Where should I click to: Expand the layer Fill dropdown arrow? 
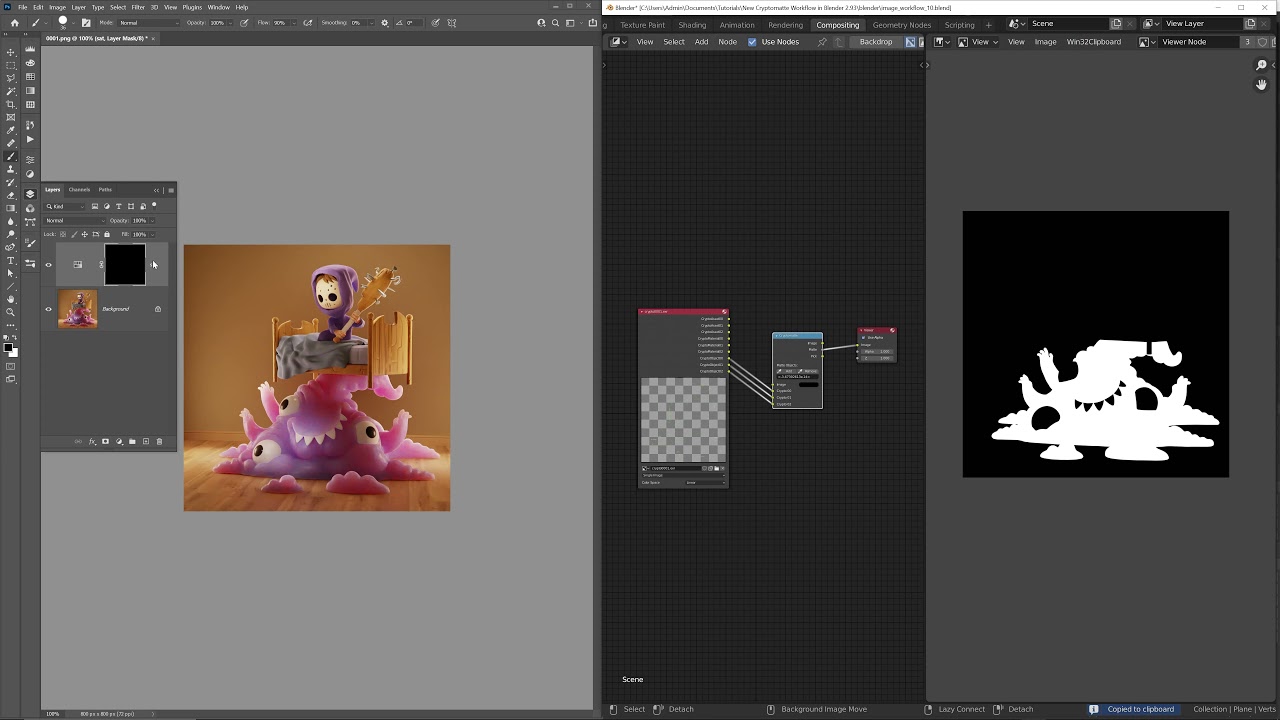coord(152,234)
